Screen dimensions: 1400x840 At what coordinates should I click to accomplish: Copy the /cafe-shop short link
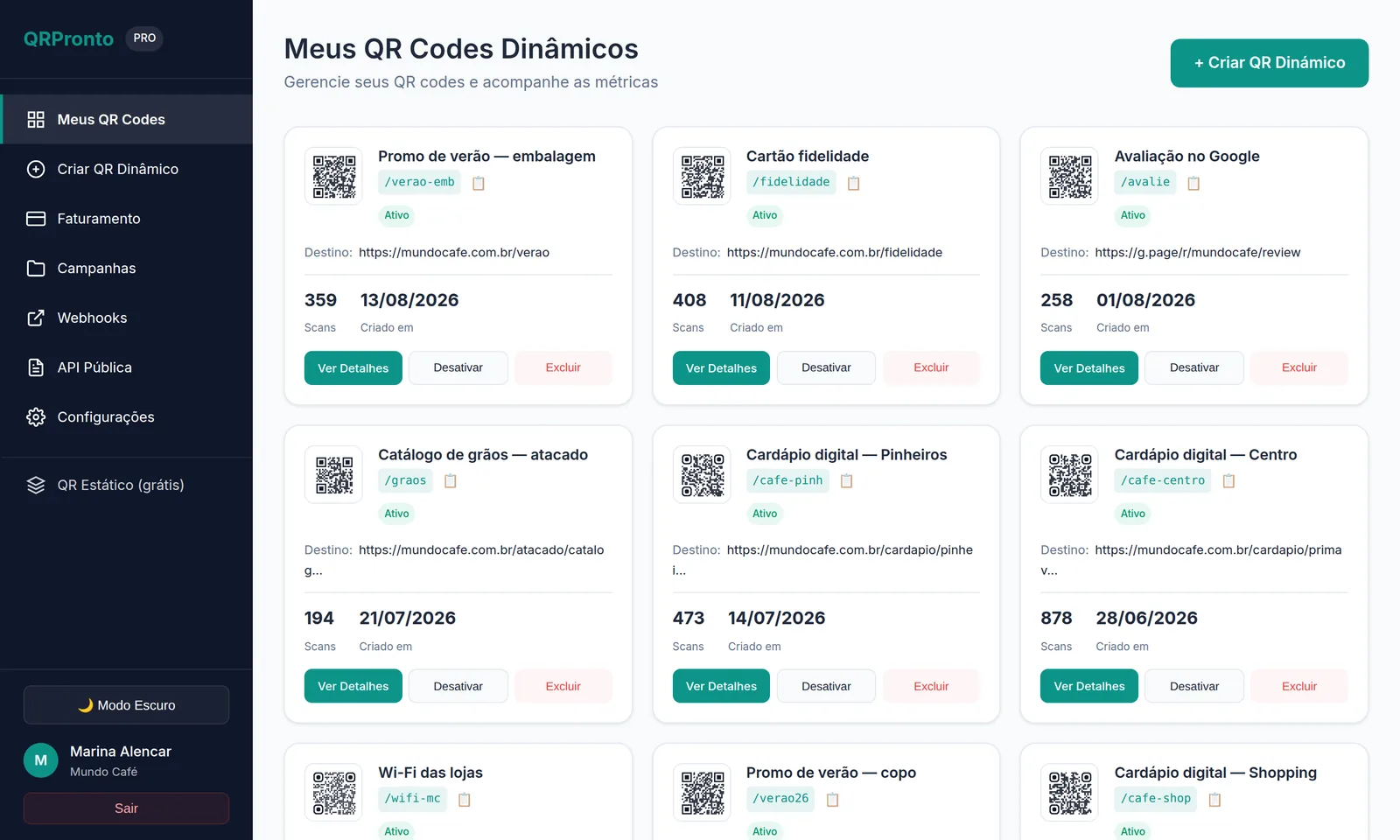click(x=1214, y=799)
